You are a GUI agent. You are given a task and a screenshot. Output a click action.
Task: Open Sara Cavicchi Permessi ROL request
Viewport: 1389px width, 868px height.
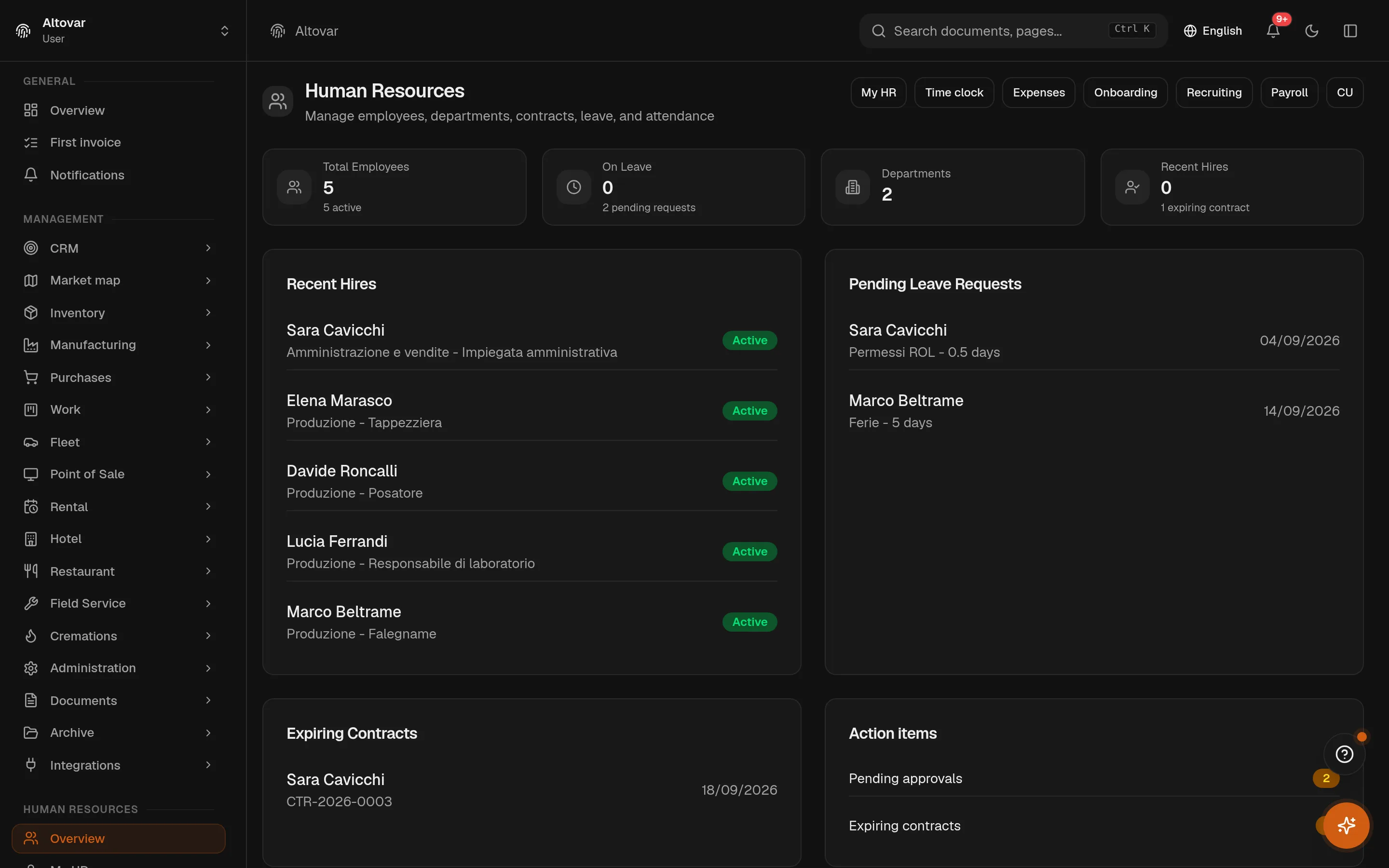coord(1094,340)
